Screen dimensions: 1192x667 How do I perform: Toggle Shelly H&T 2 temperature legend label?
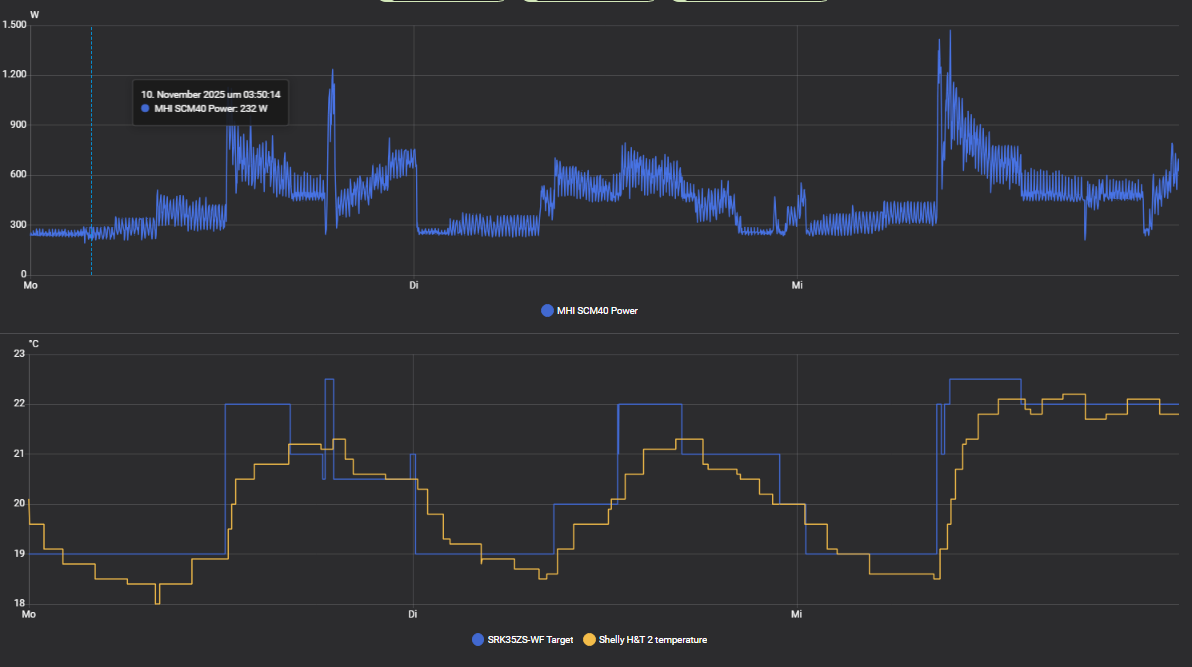click(651, 640)
